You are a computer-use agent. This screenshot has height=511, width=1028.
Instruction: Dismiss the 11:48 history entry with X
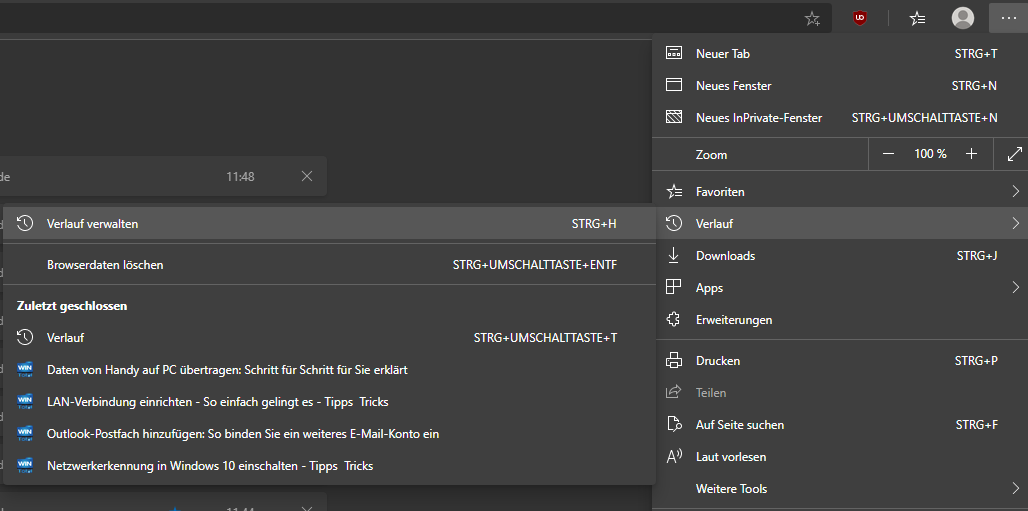coord(307,176)
